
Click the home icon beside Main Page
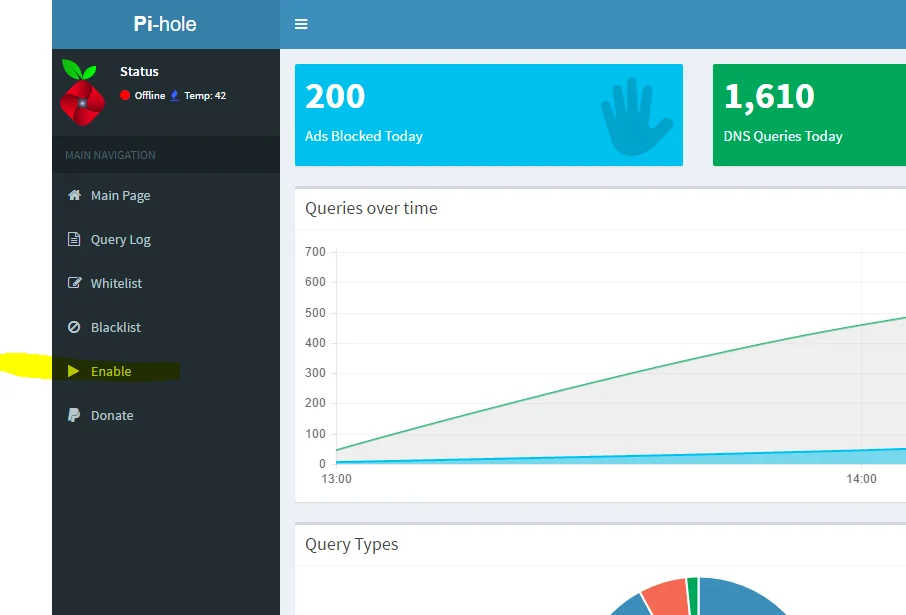tap(74, 195)
